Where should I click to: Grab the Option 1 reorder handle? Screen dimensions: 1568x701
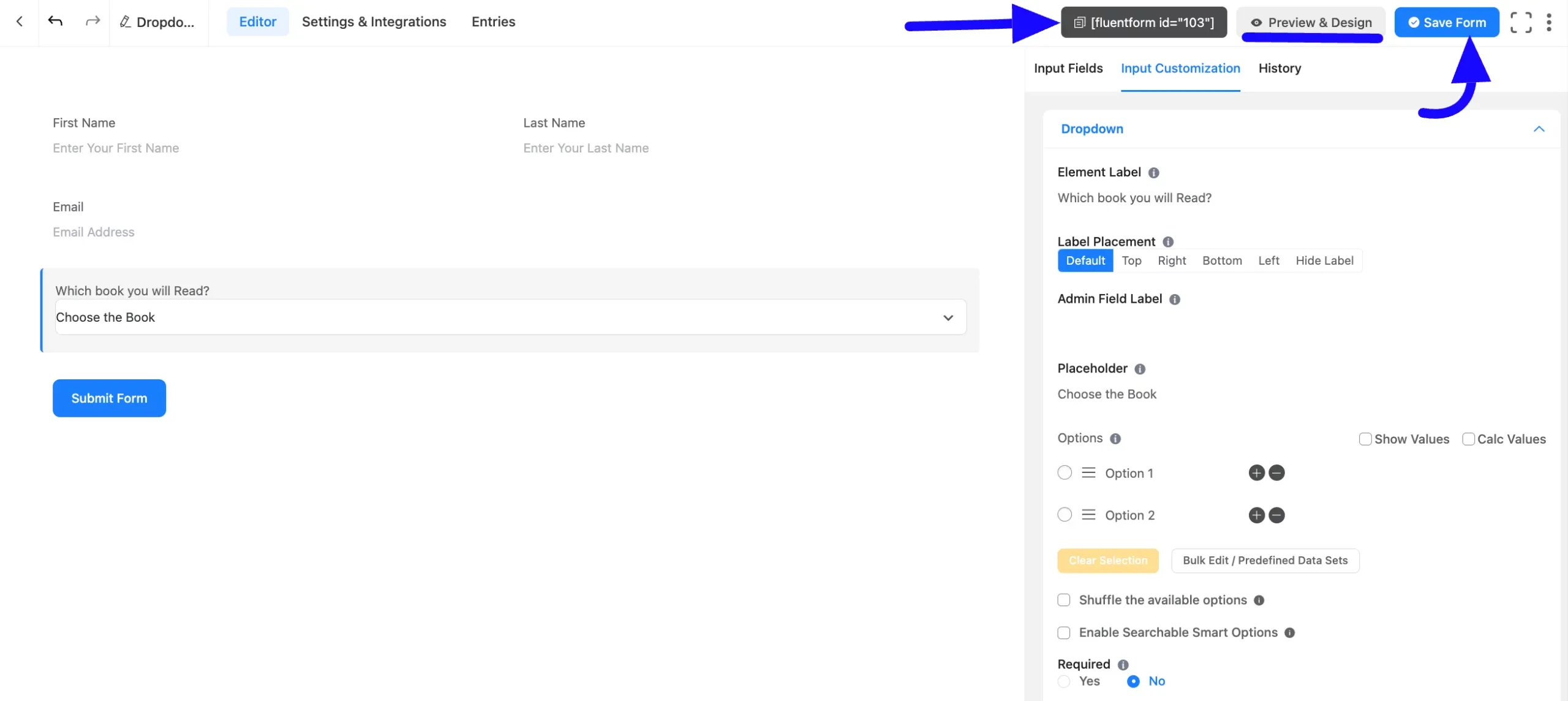(1088, 473)
